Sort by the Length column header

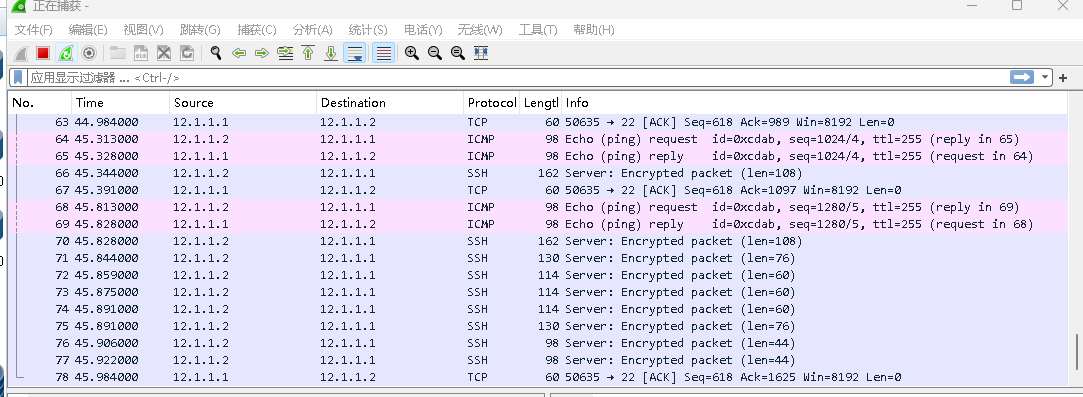pos(540,103)
